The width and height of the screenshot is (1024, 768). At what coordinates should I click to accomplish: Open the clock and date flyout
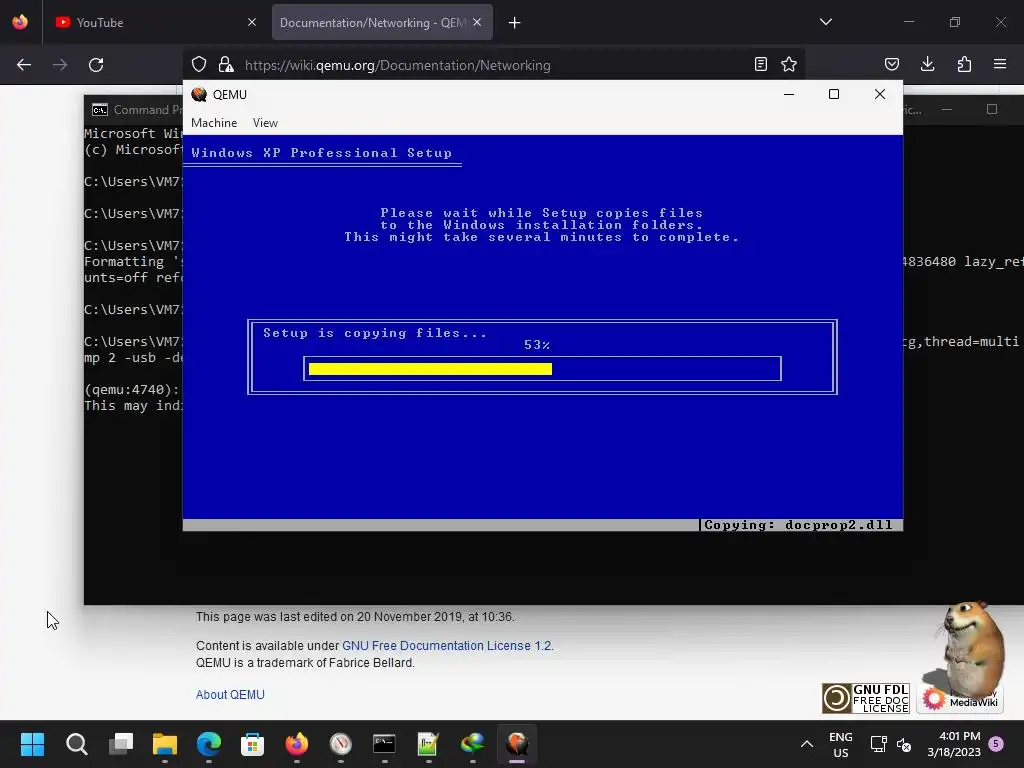click(953, 744)
